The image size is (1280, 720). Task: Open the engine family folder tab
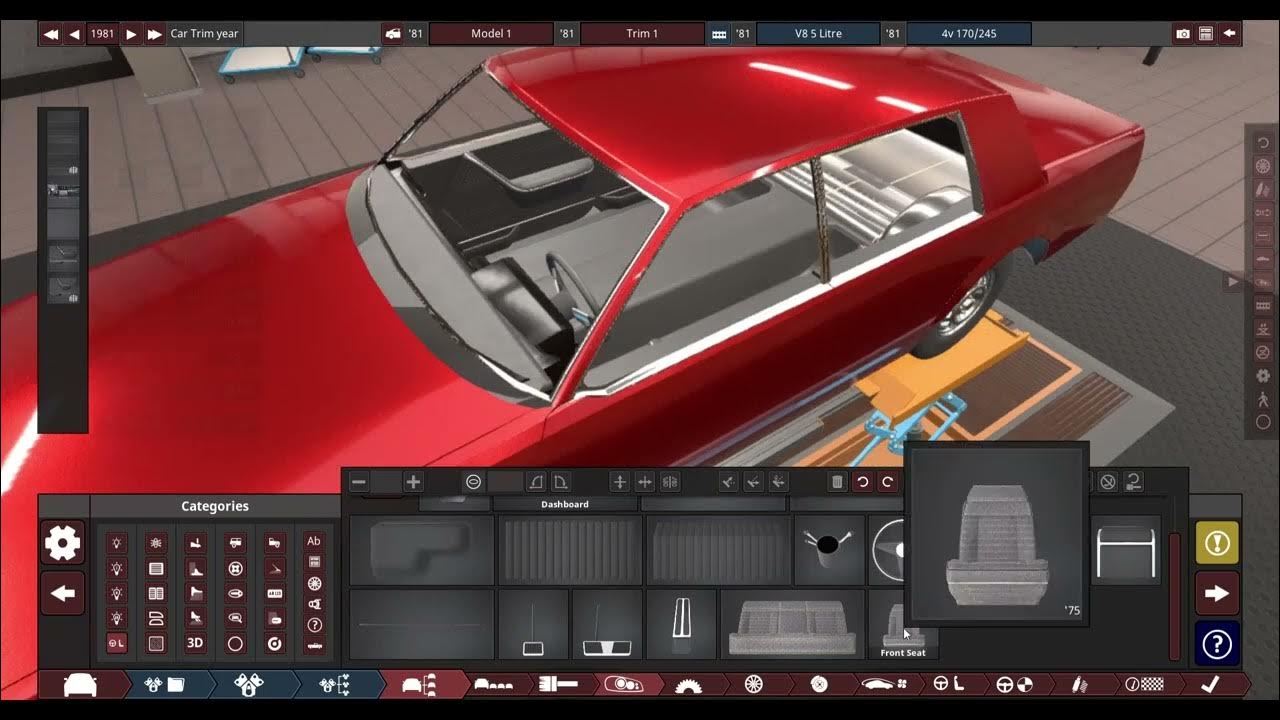click(x=166, y=684)
